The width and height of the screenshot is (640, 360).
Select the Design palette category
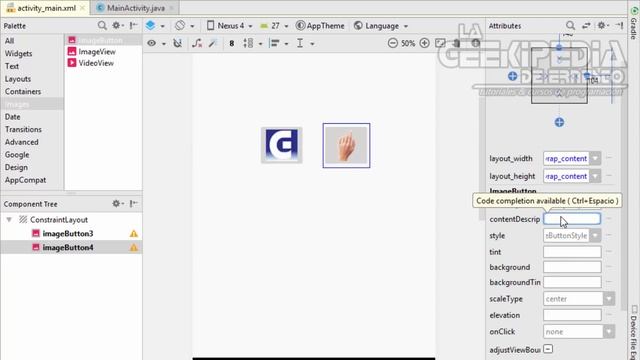pyautogui.click(x=16, y=167)
